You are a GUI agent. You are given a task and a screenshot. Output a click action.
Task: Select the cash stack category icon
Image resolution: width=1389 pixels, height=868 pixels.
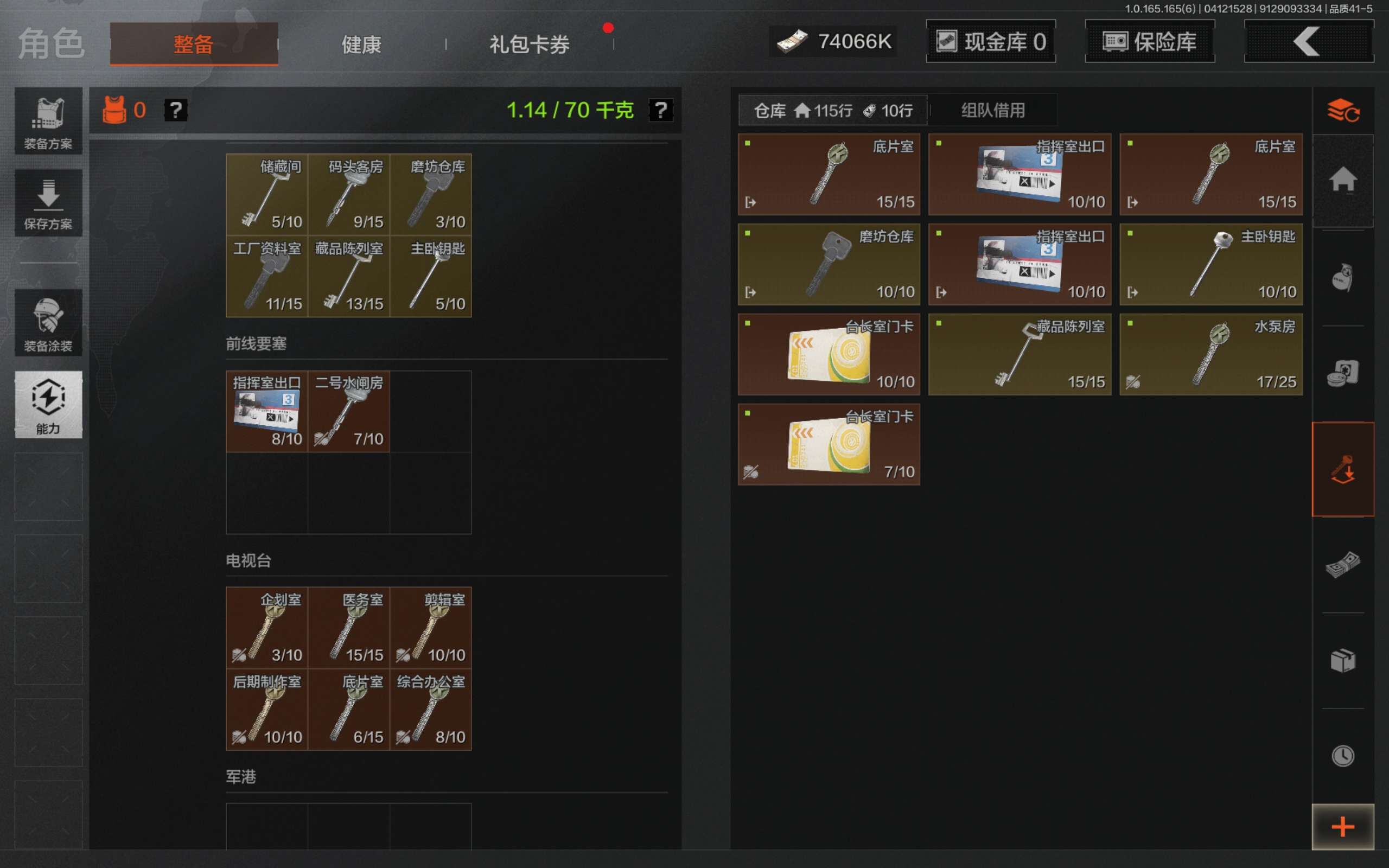click(1342, 564)
